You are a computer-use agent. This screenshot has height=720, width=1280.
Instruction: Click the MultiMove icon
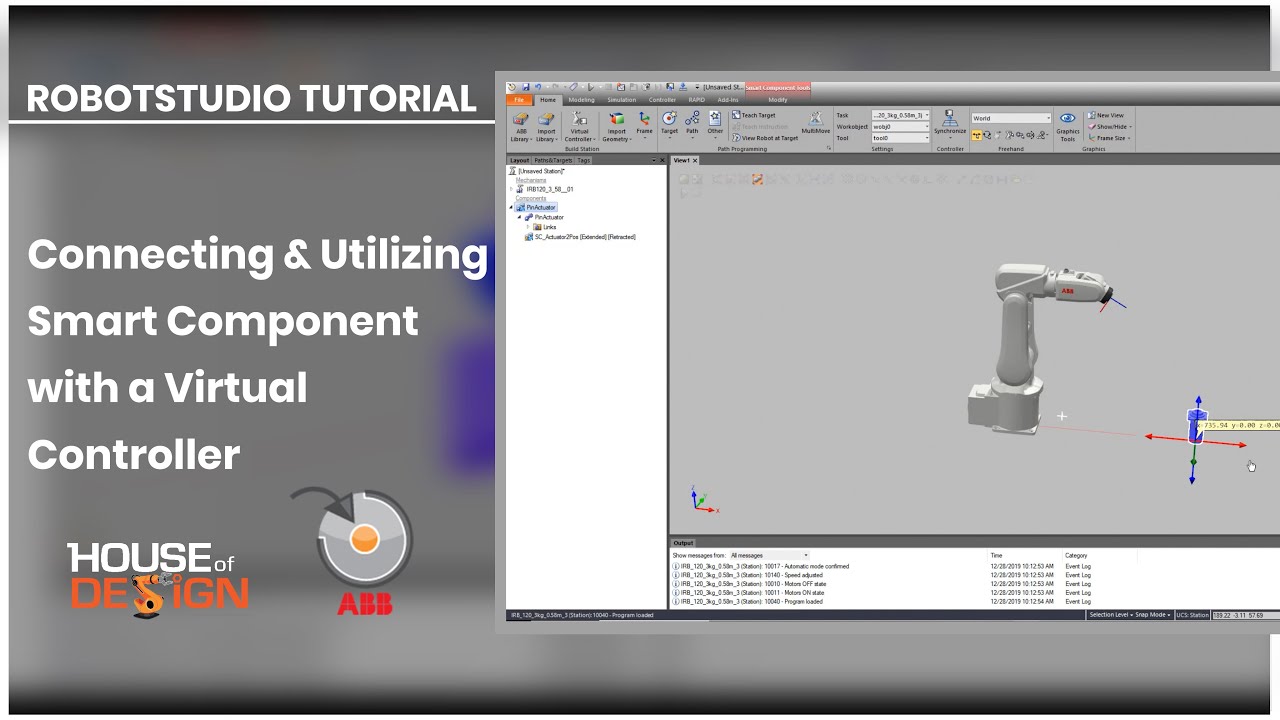815,118
